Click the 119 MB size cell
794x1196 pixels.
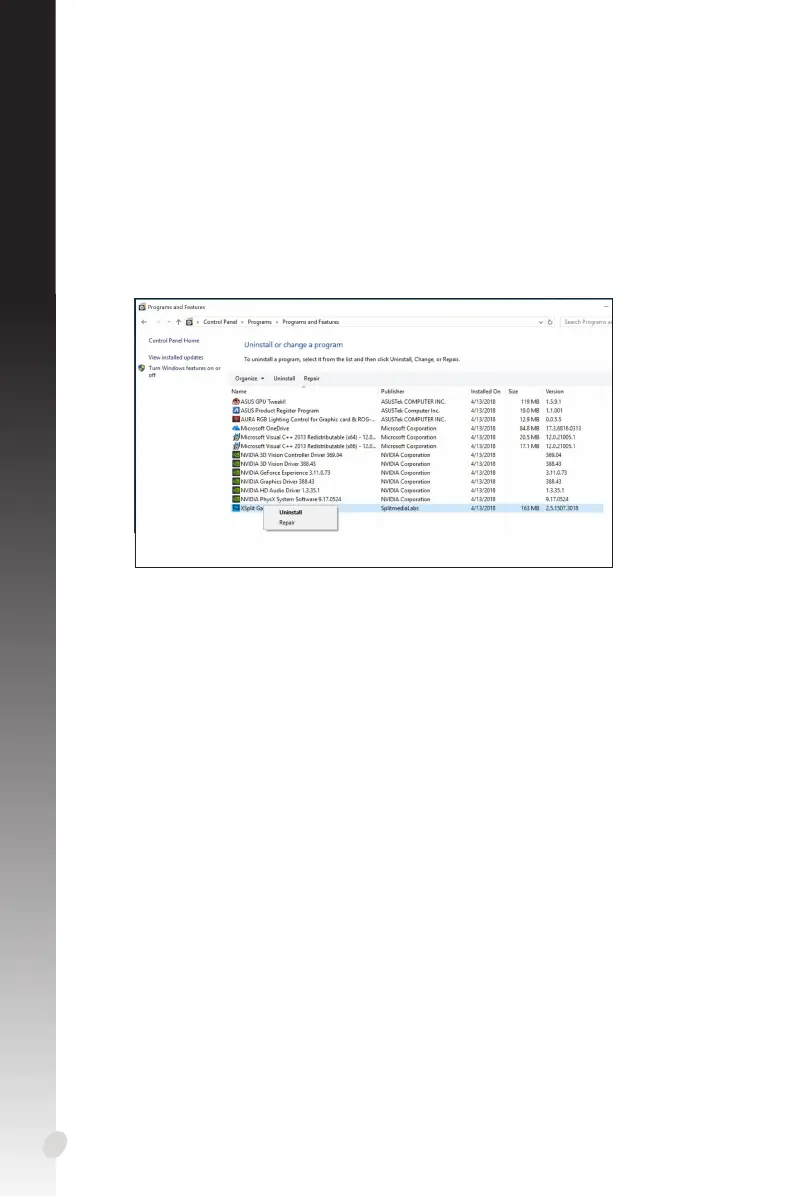pos(530,402)
